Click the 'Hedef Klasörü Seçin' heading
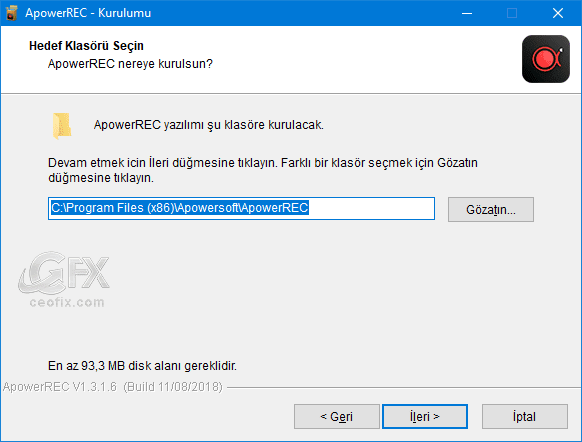Screen dimensions: 582x442 click(86, 46)
